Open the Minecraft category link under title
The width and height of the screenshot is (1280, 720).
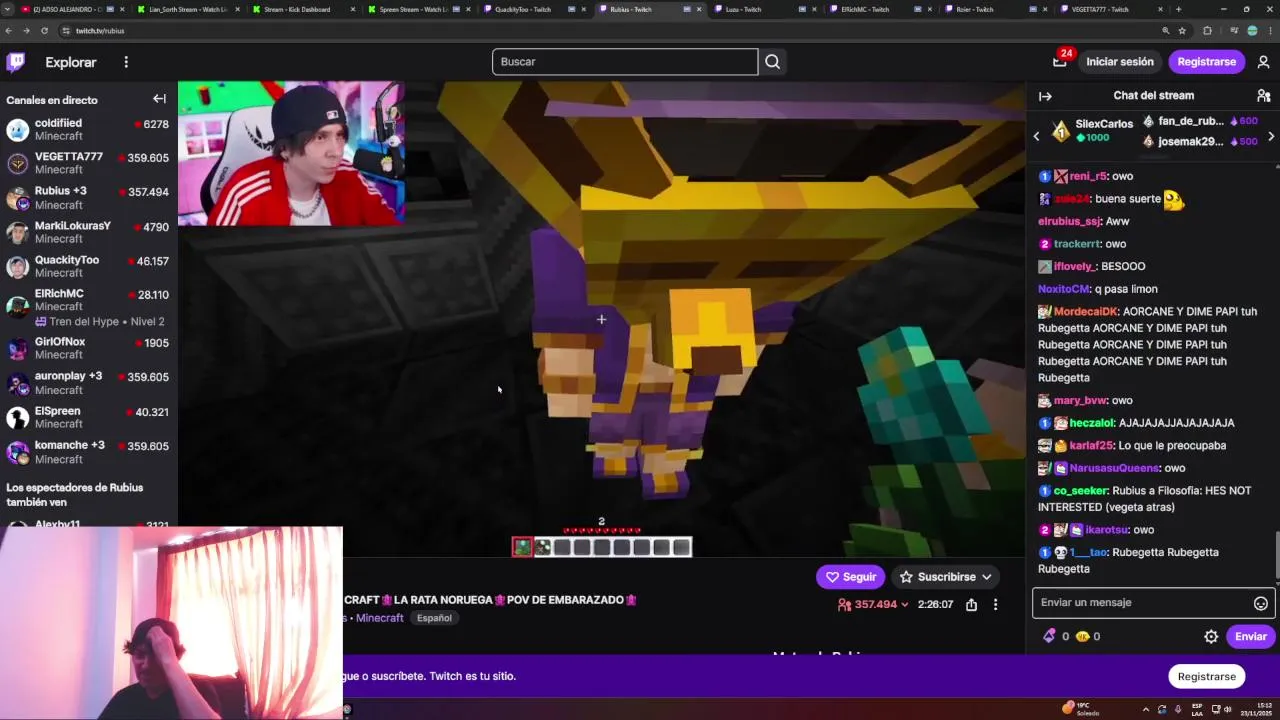[x=380, y=618]
